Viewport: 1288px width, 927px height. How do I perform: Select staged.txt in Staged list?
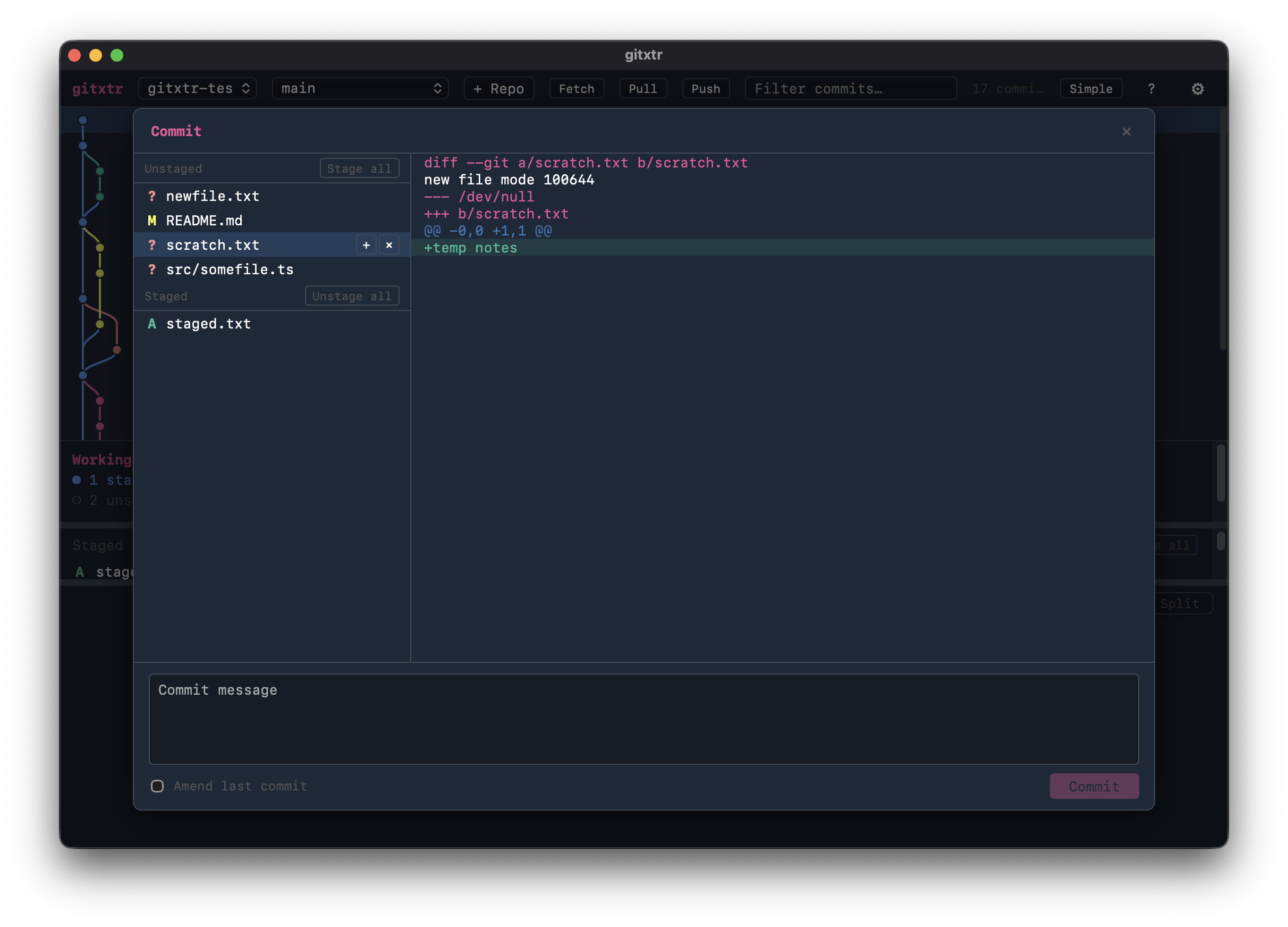(x=272, y=324)
